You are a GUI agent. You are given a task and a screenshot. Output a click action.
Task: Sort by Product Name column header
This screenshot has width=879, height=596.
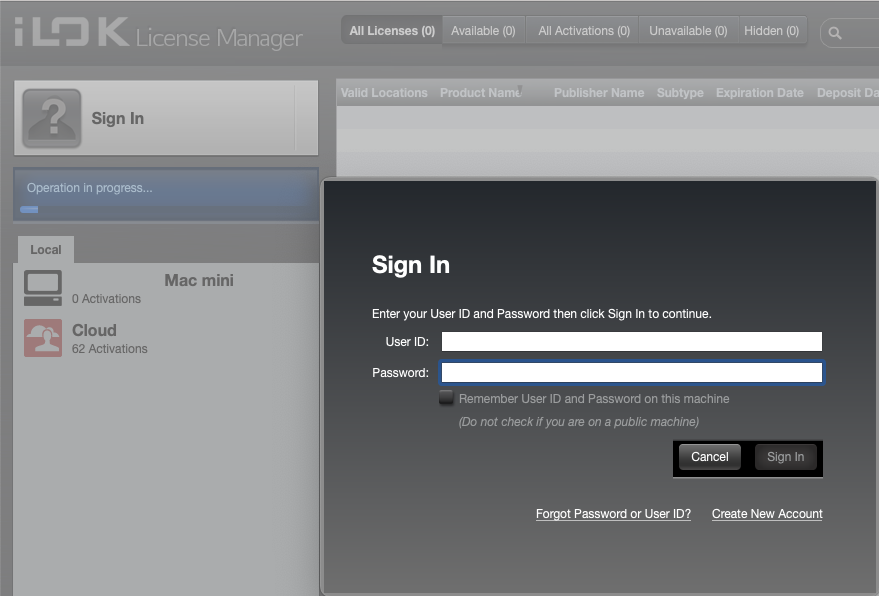coord(481,93)
